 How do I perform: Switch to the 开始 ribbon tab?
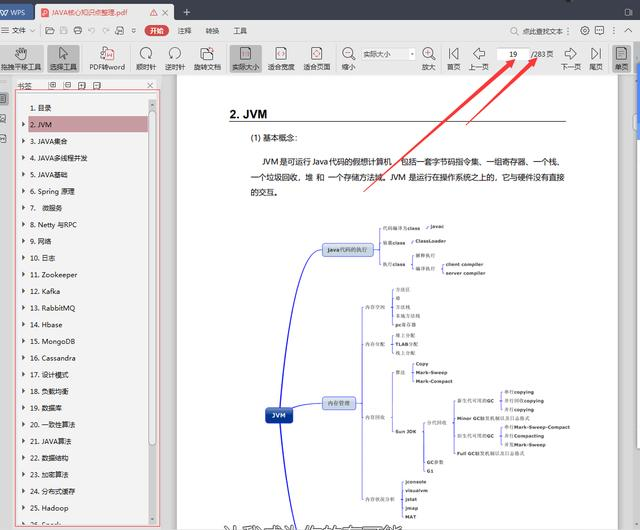157,31
